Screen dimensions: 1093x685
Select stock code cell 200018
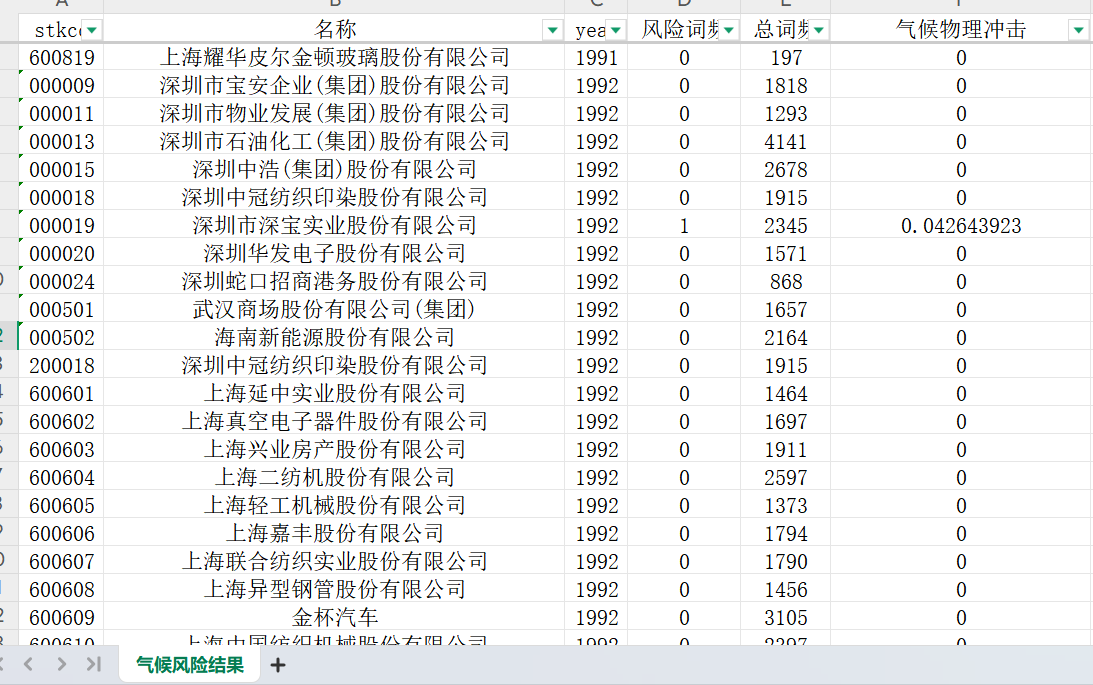pos(61,365)
